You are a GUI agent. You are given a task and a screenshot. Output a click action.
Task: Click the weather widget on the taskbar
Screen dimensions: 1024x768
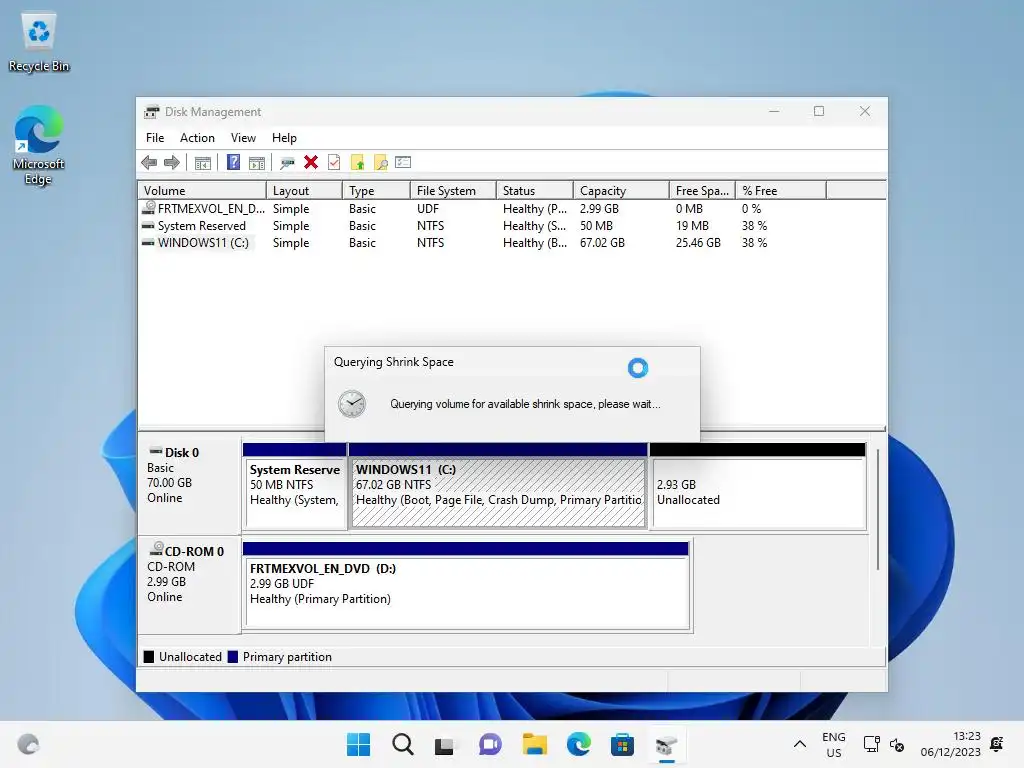(28, 744)
